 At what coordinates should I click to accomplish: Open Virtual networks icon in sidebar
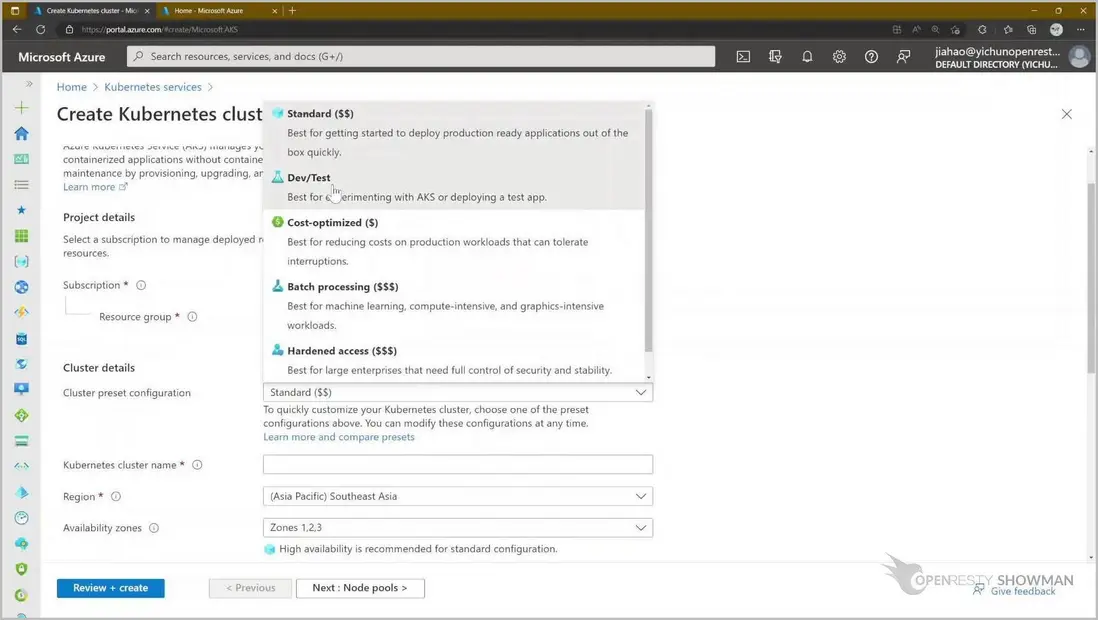coord(22,467)
